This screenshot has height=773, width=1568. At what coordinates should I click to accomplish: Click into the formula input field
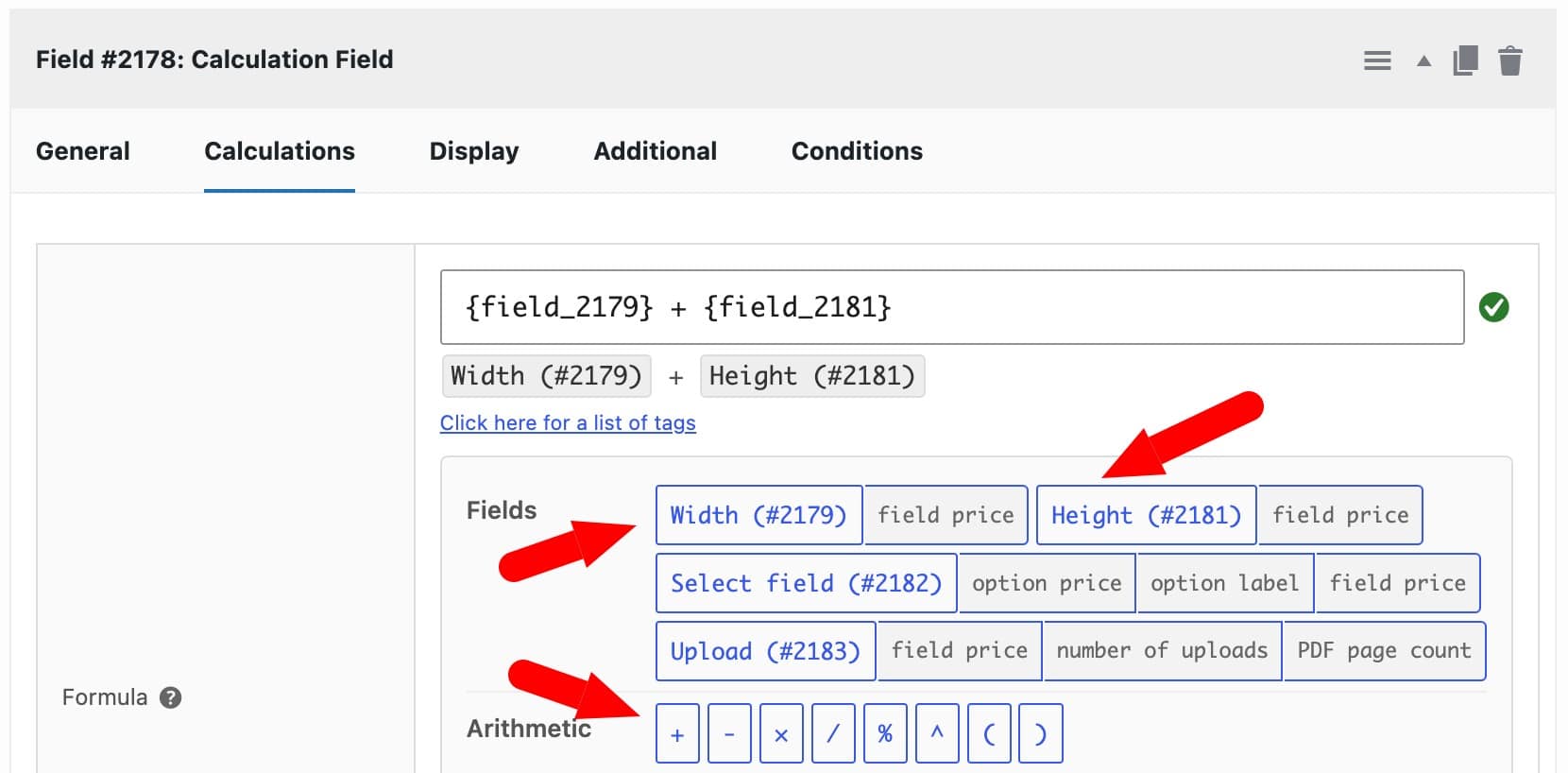[952, 307]
